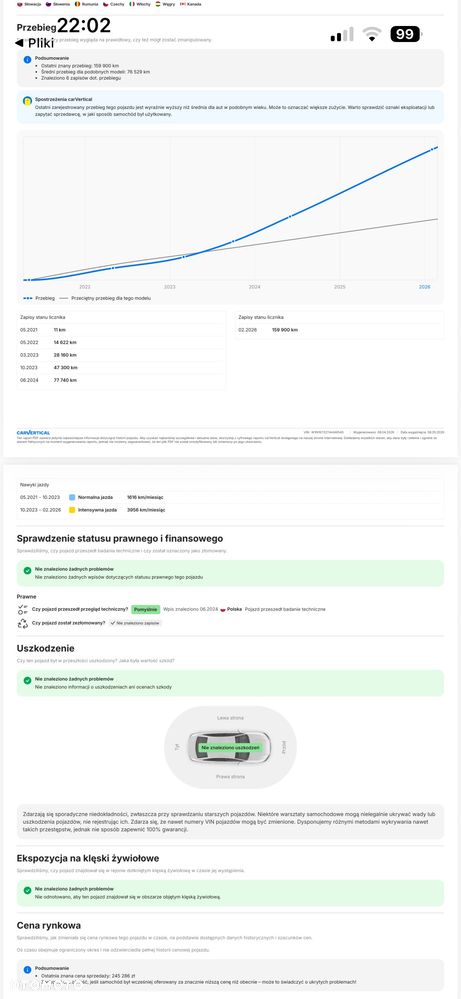Tap the battery indicator showing 99
The width and height of the screenshot is (461, 999).
coord(407,34)
